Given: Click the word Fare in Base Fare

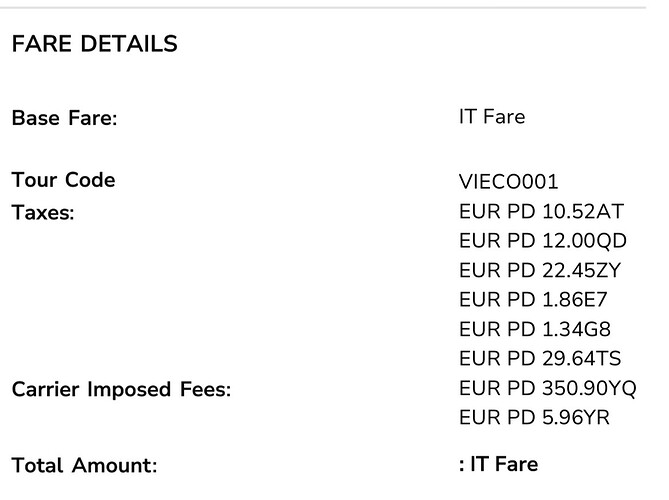Looking at the screenshot, I should [93, 118].
